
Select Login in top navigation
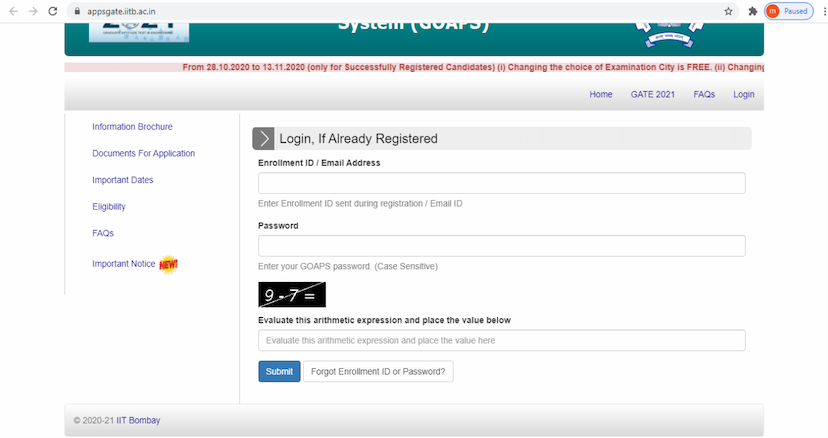click(x=744, y=94)
